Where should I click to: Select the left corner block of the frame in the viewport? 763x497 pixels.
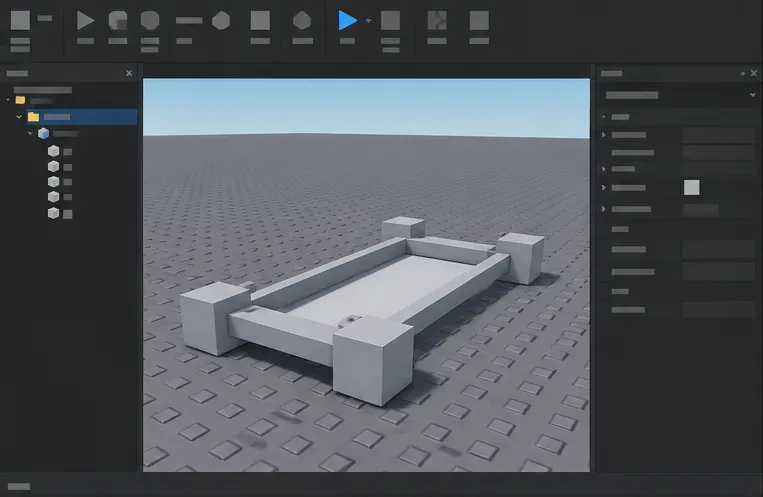click(214, 317)
